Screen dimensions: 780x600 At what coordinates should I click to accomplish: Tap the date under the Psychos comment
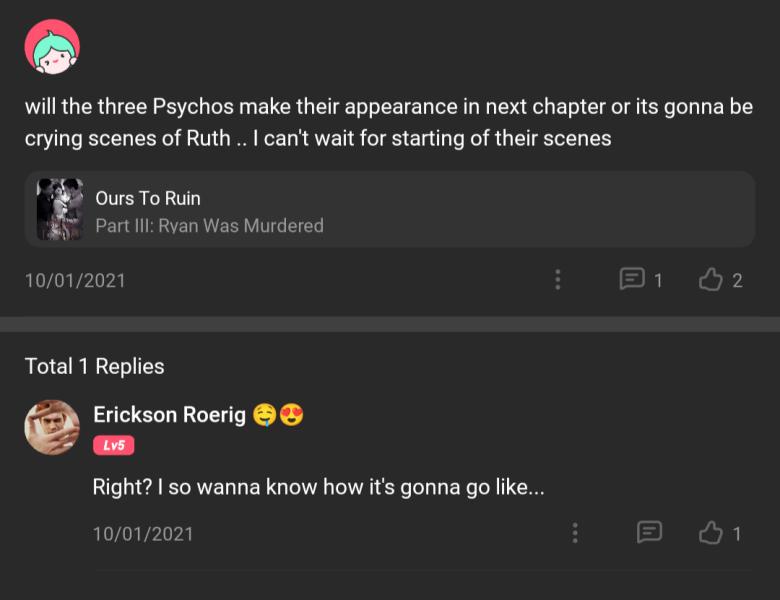click(75, 281)
